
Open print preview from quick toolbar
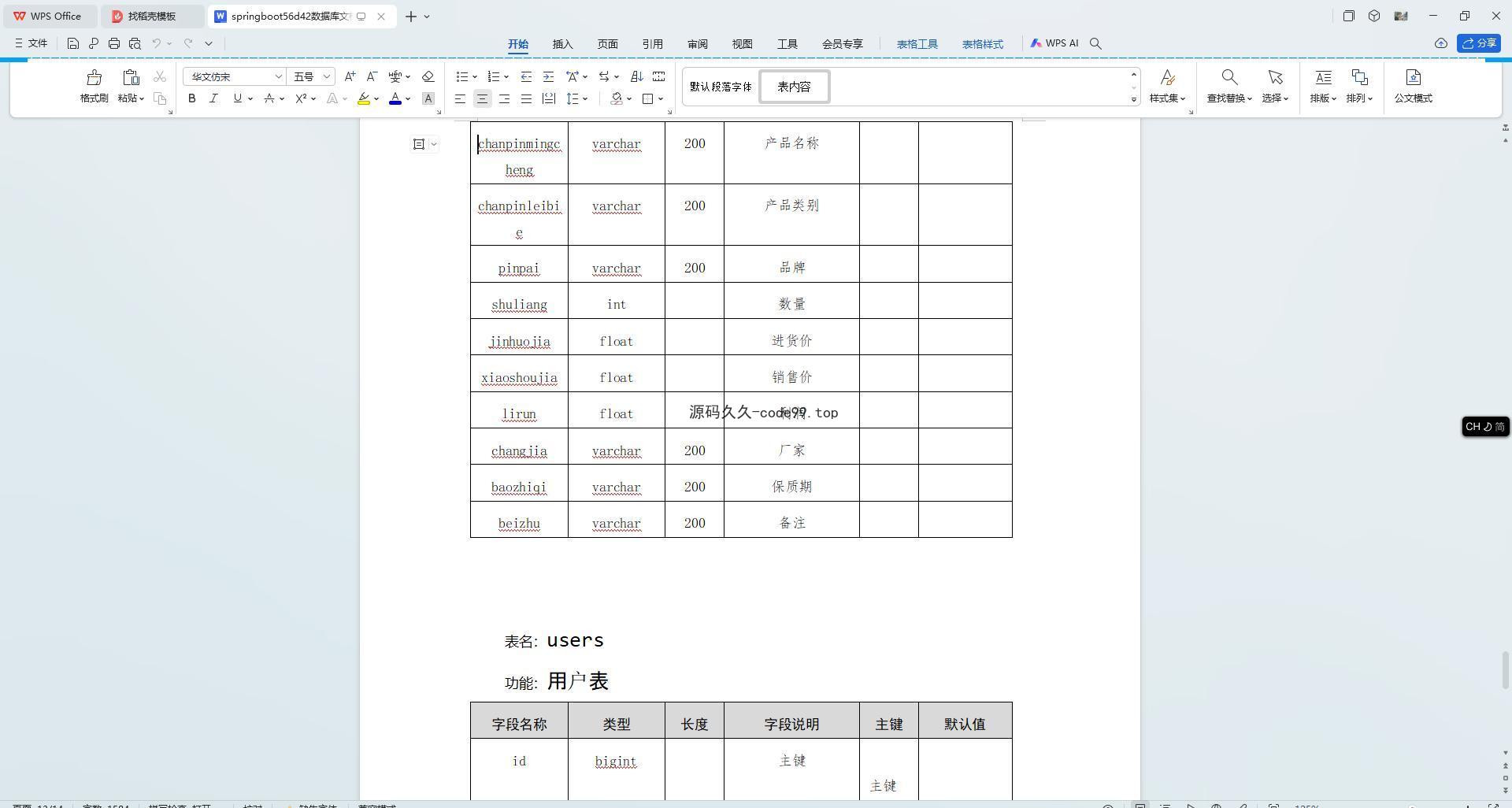pyautogui.click(x=135, y=43)
